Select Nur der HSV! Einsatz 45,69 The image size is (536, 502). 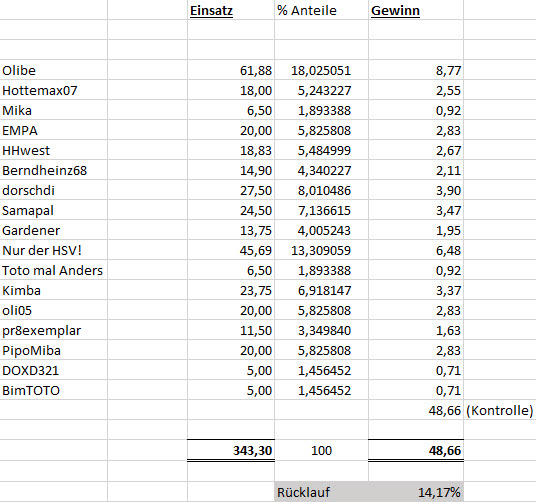(231, 250)
